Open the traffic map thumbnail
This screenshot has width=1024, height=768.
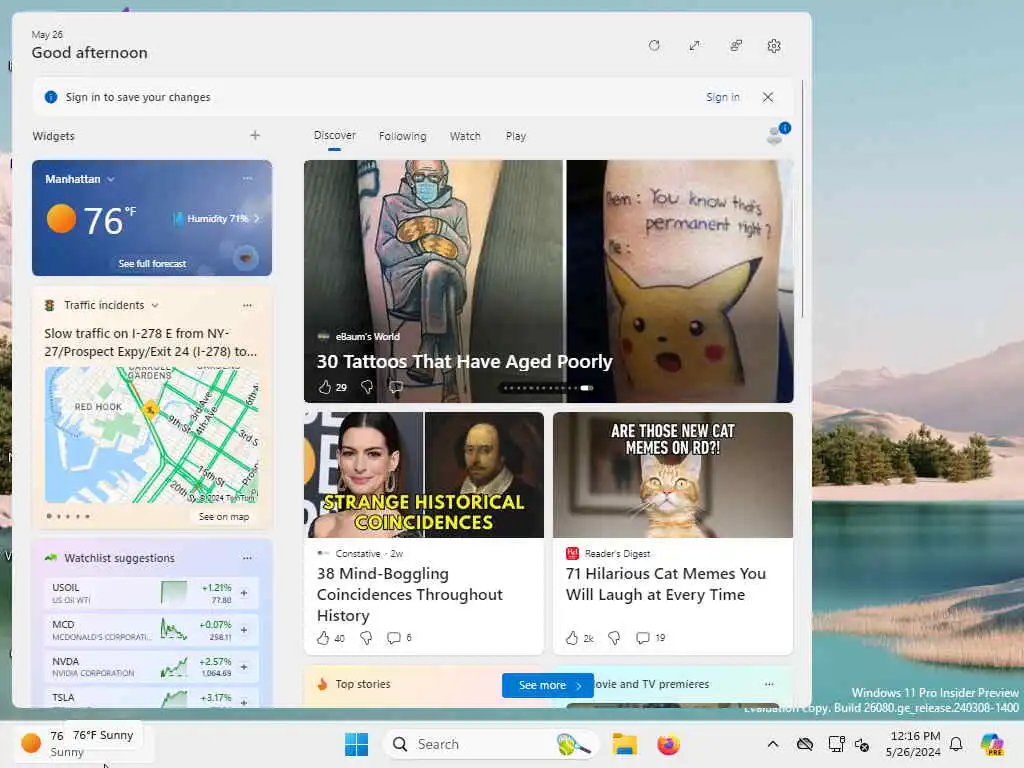(152, 434)
